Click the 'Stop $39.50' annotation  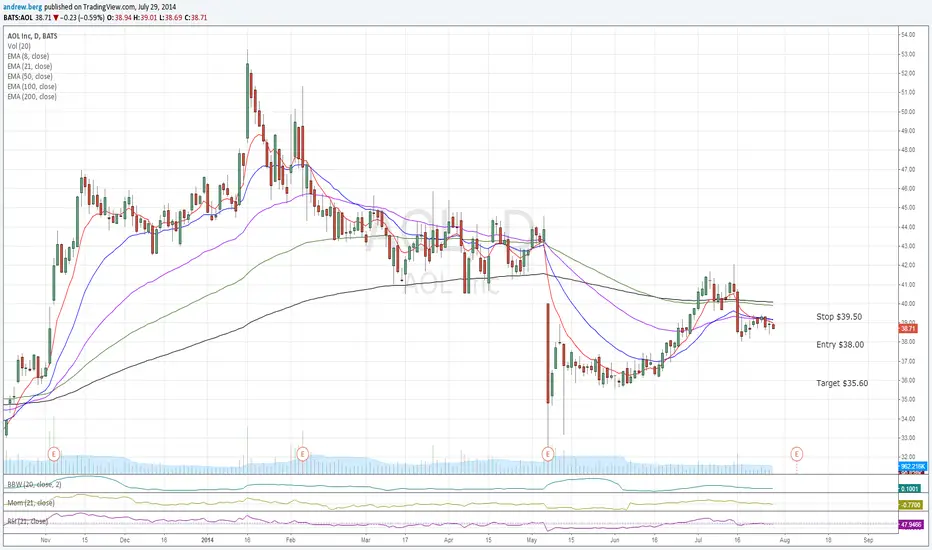tap(839, 317)
